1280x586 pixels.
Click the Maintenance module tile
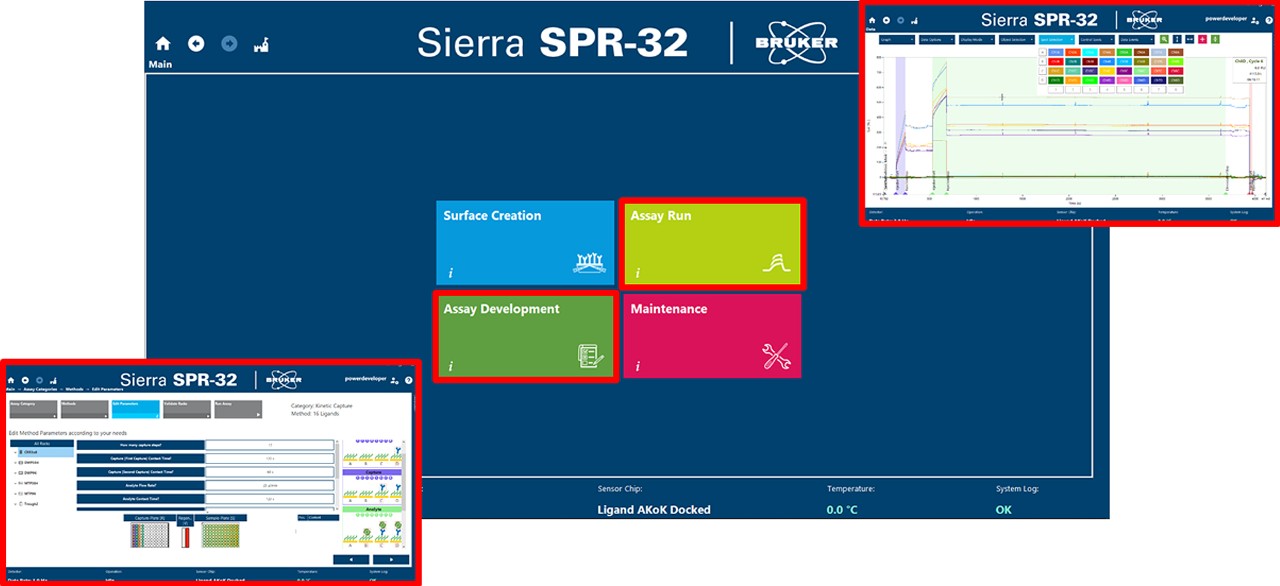712,335
